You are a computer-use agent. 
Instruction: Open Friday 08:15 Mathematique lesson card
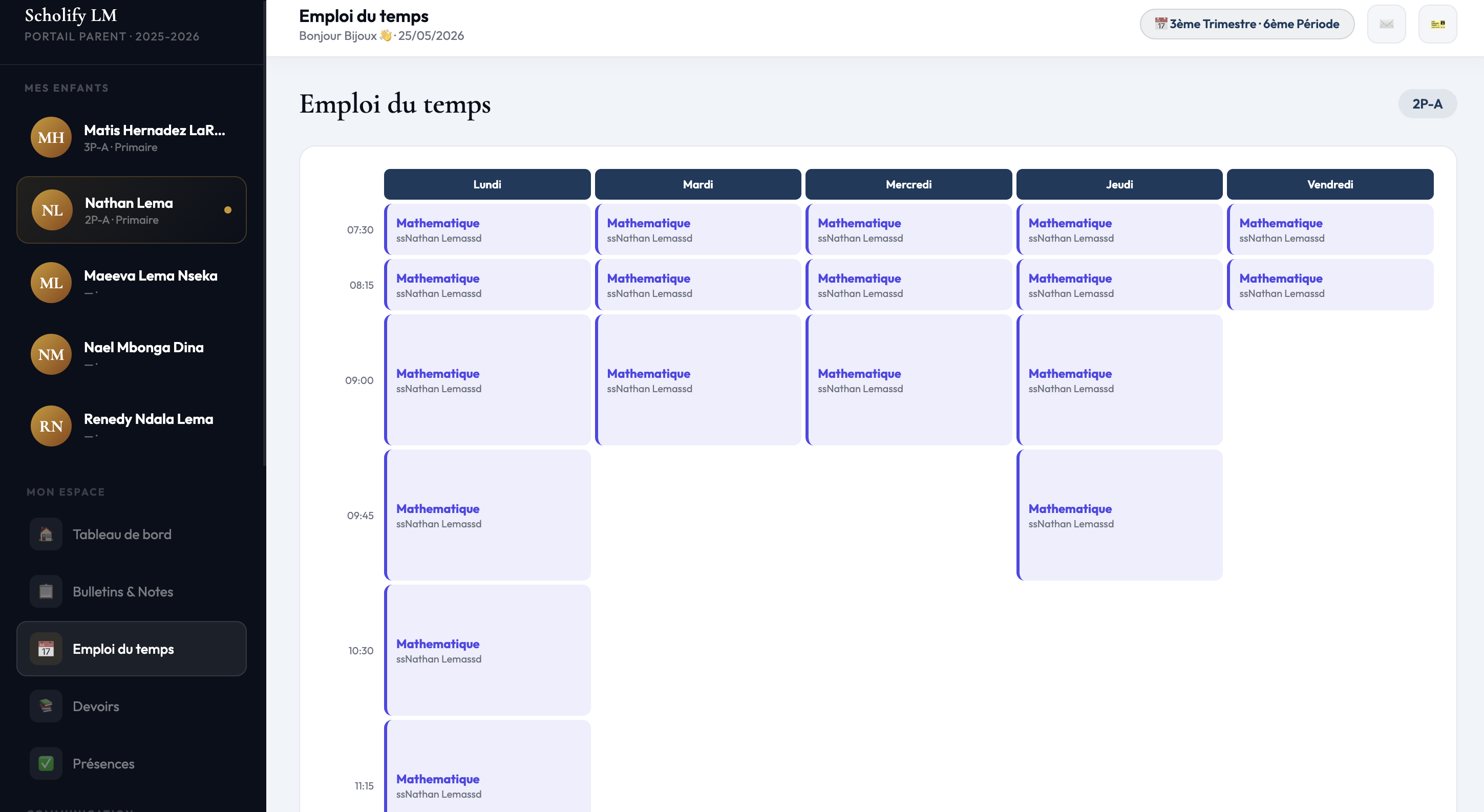click(1330, 285)
